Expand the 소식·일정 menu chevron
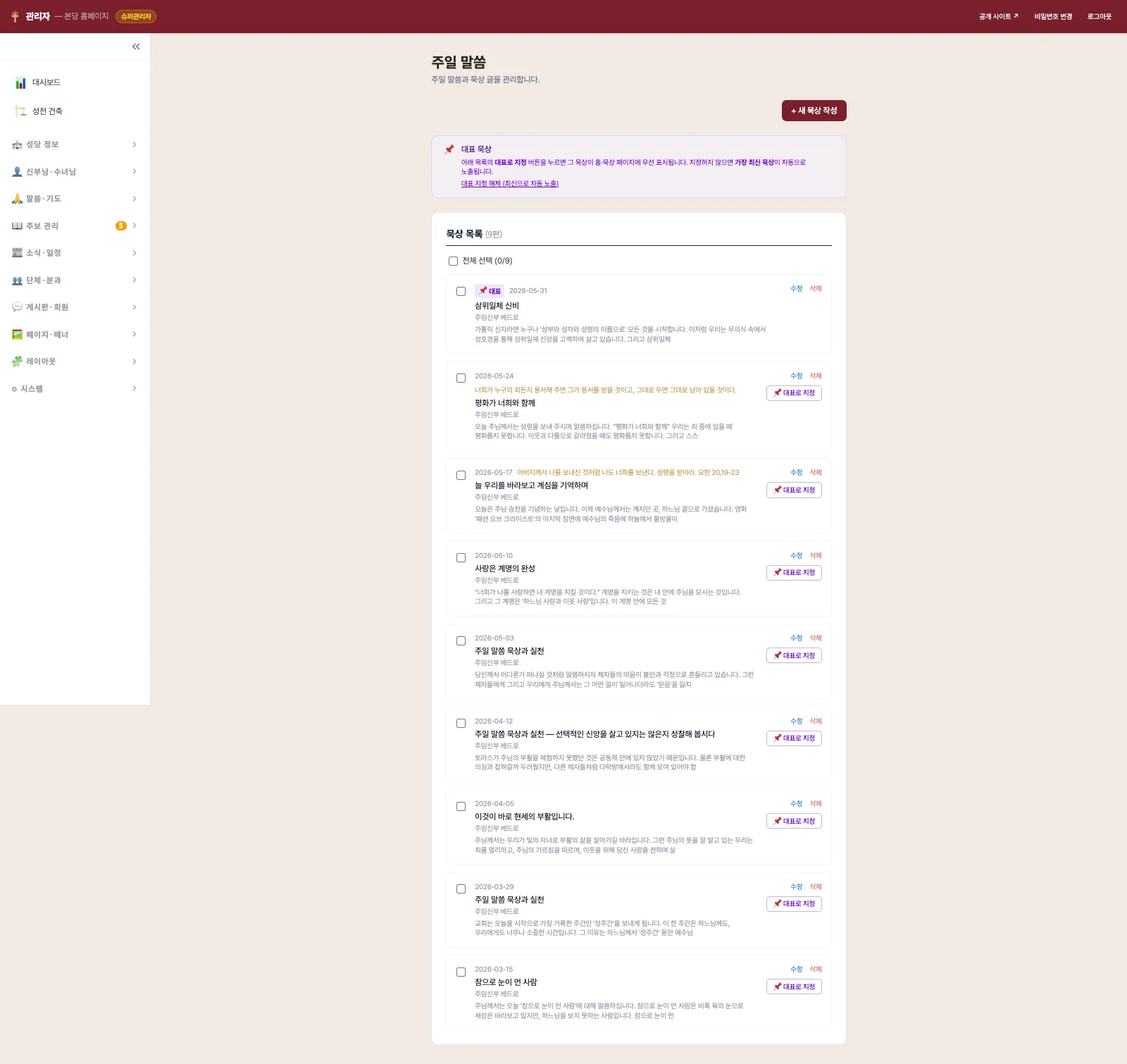This screenshot has width=1127, height=1064. (x=135, y=253)
